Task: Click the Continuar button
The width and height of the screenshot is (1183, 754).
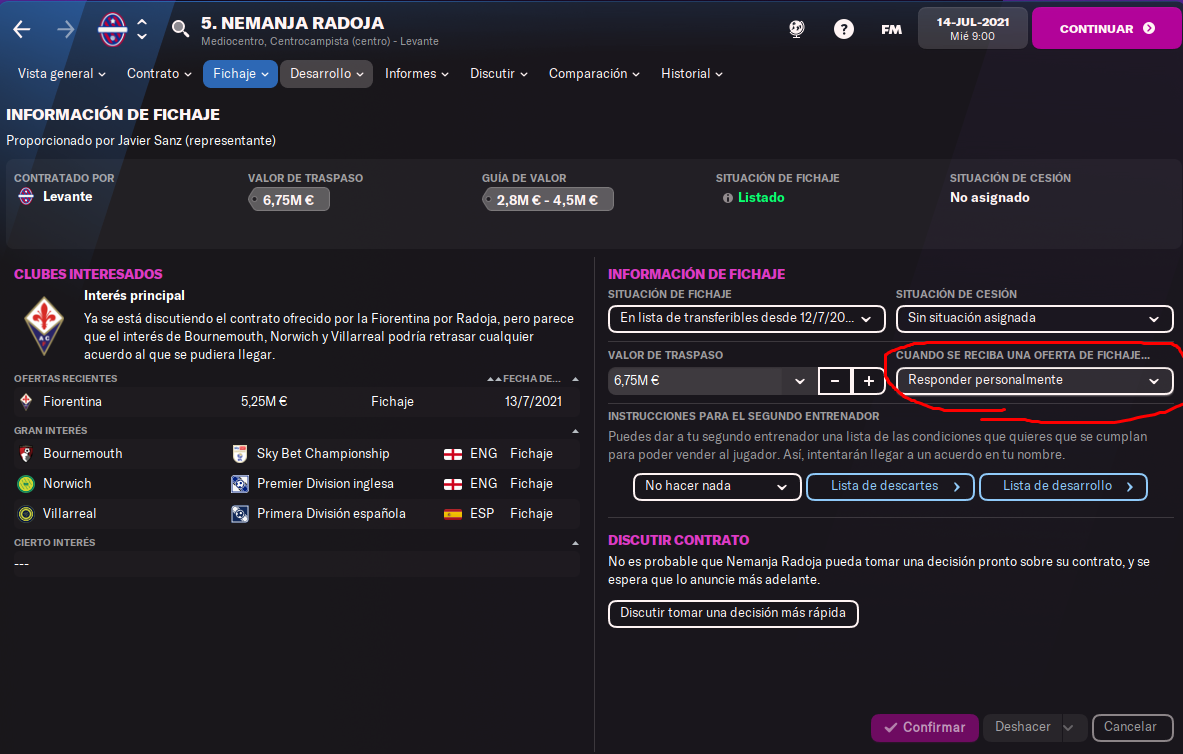Action: (1106, 29)
